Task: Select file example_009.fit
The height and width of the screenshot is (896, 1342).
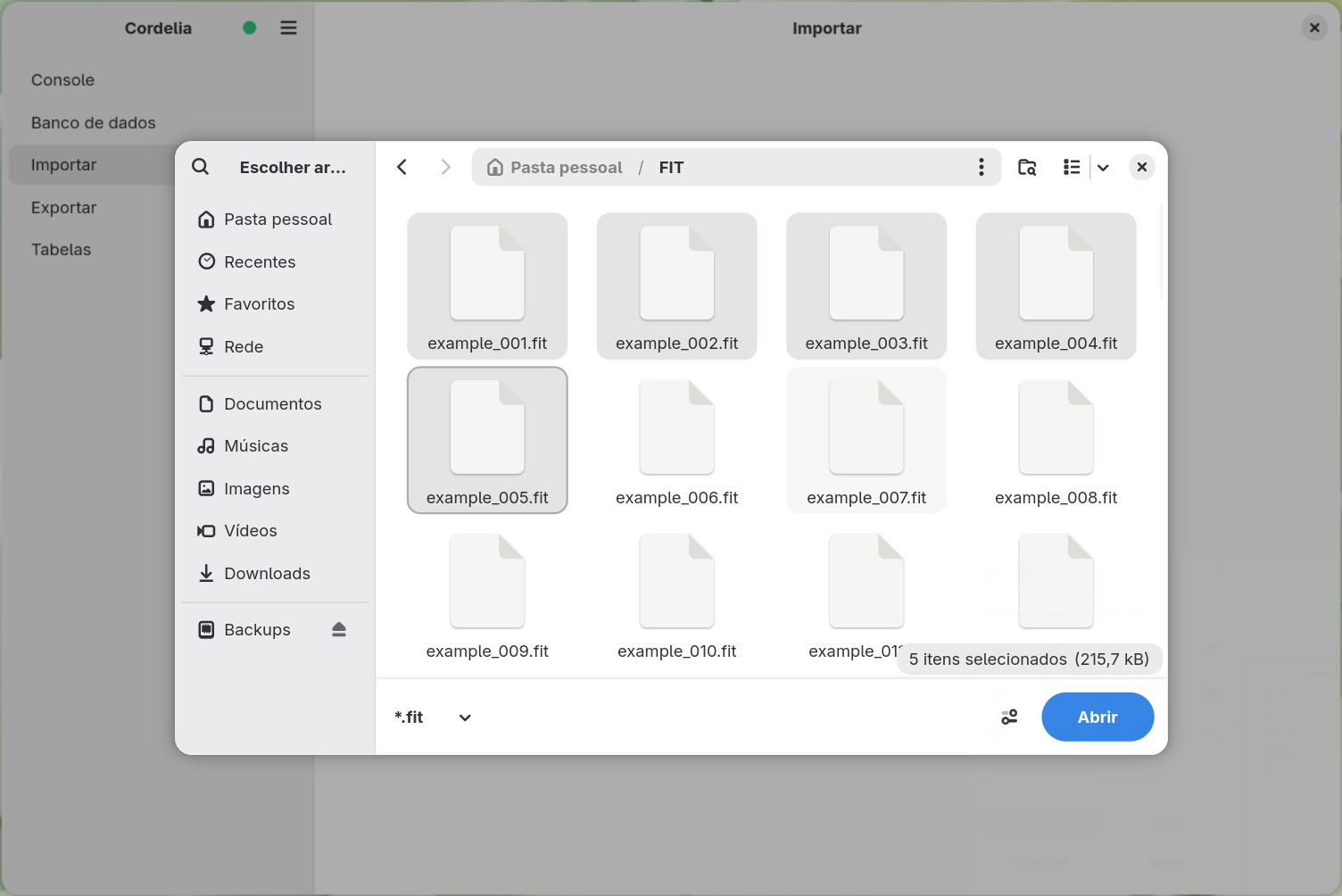Action: click(487, 594)
